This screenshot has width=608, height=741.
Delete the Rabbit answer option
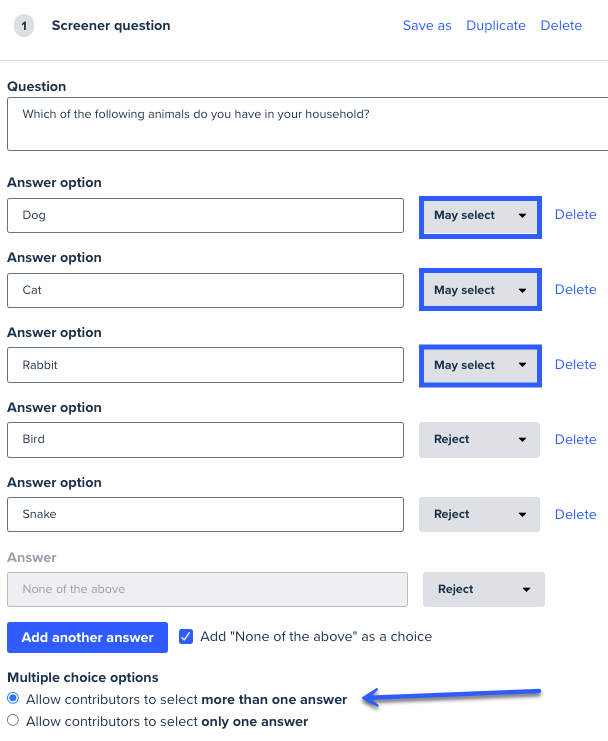pyautogui.click(x=575, y=365)
